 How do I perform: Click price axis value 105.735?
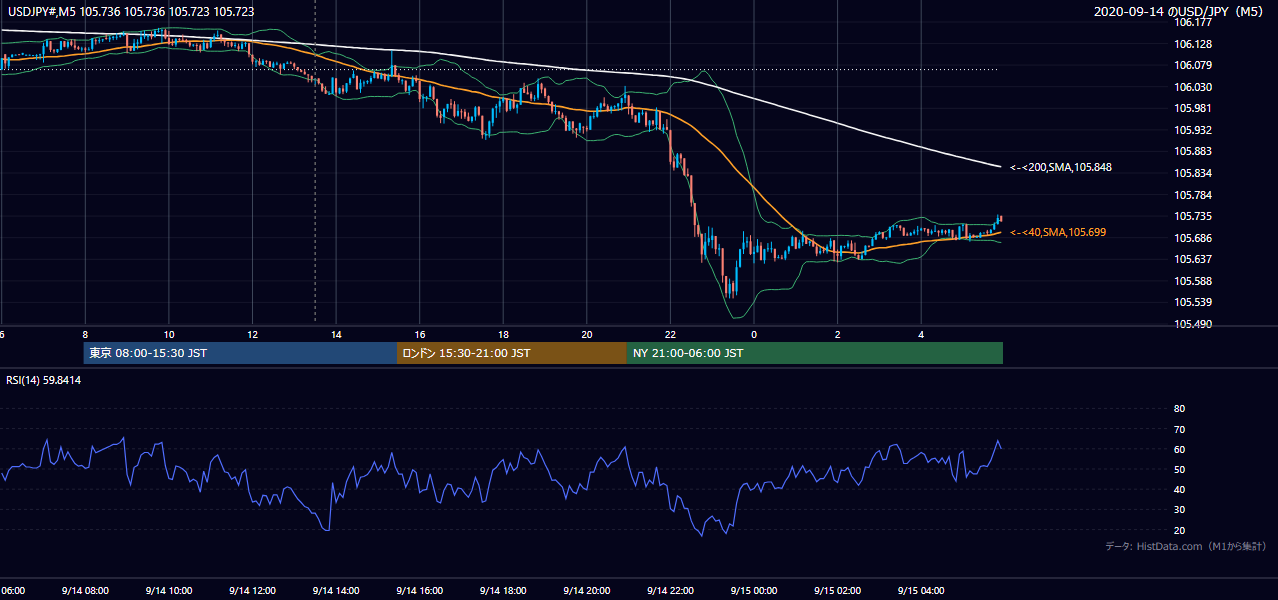coord(1192,216)
